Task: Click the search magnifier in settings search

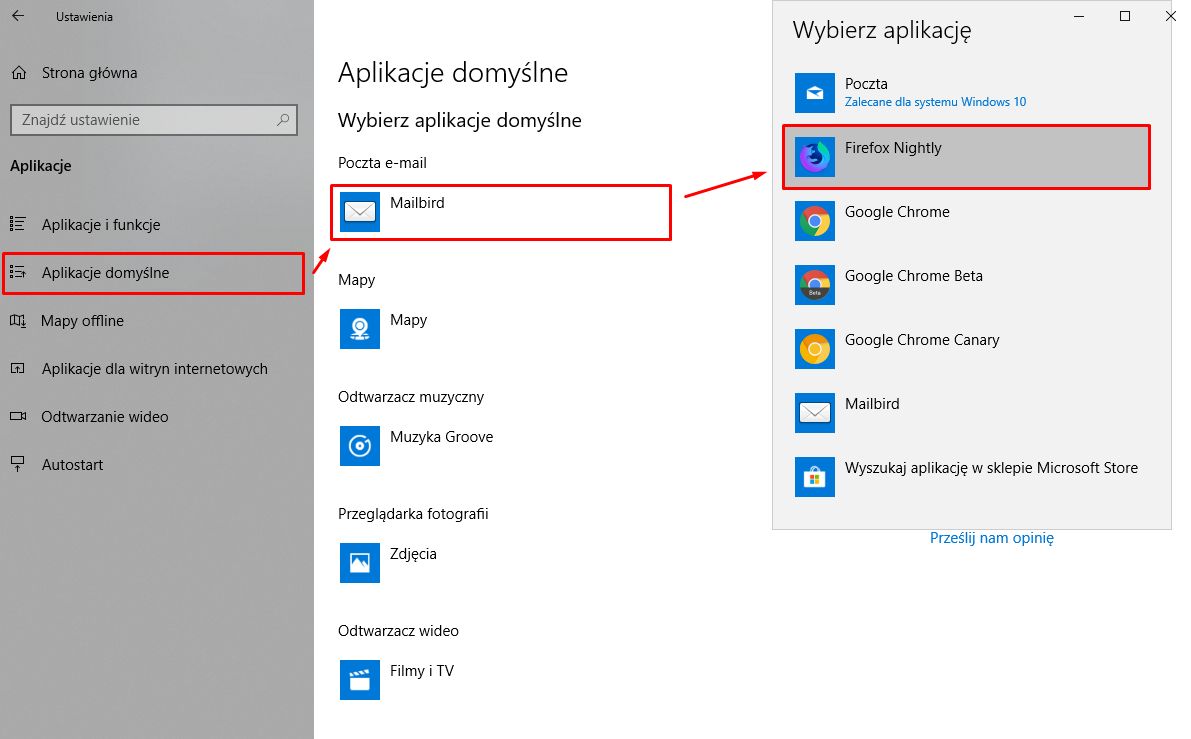Action: click(283, 120)
